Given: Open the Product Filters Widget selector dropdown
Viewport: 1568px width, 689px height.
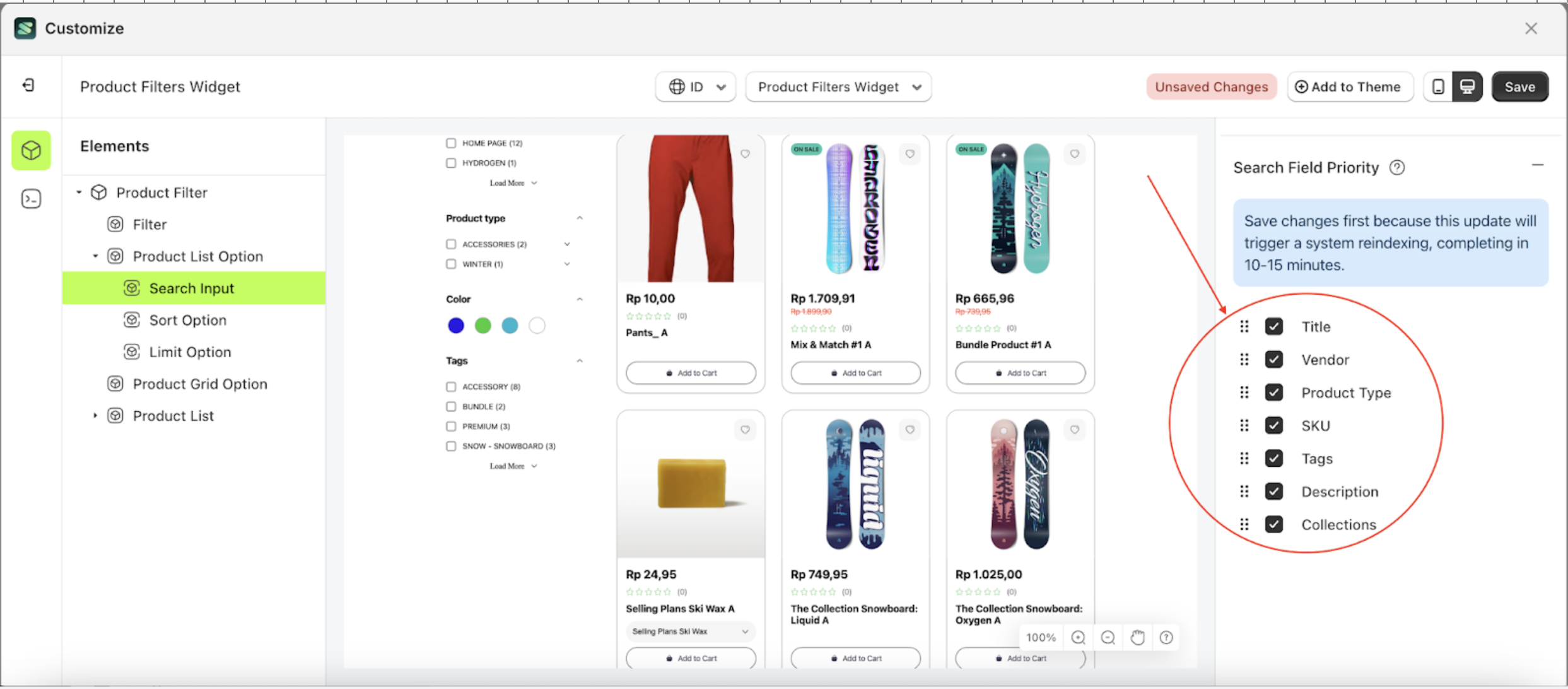Looking at the screenshot, I should tap(838, 86).
